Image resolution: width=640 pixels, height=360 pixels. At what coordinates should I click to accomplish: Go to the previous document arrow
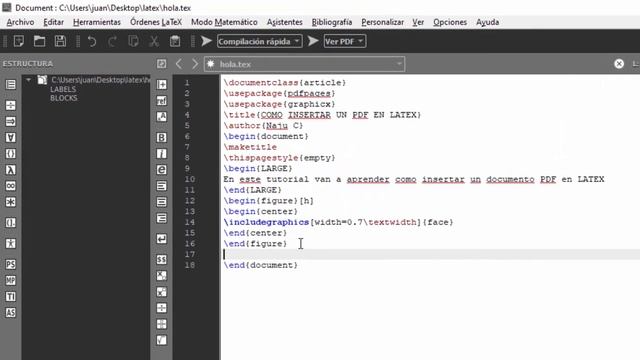coord(179,64)
